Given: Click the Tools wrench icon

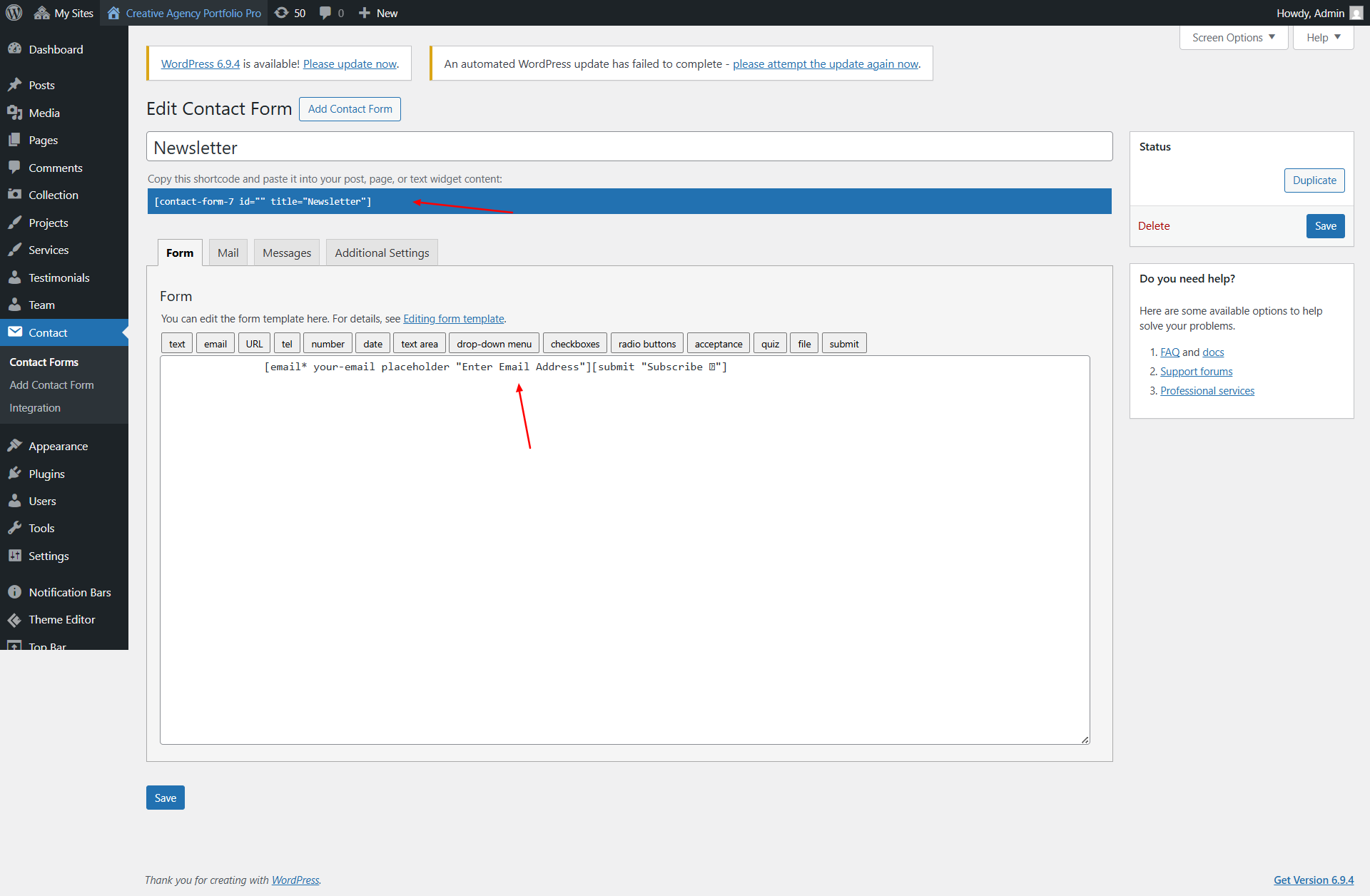Looking at the screenshot, I should click(14, 528).
